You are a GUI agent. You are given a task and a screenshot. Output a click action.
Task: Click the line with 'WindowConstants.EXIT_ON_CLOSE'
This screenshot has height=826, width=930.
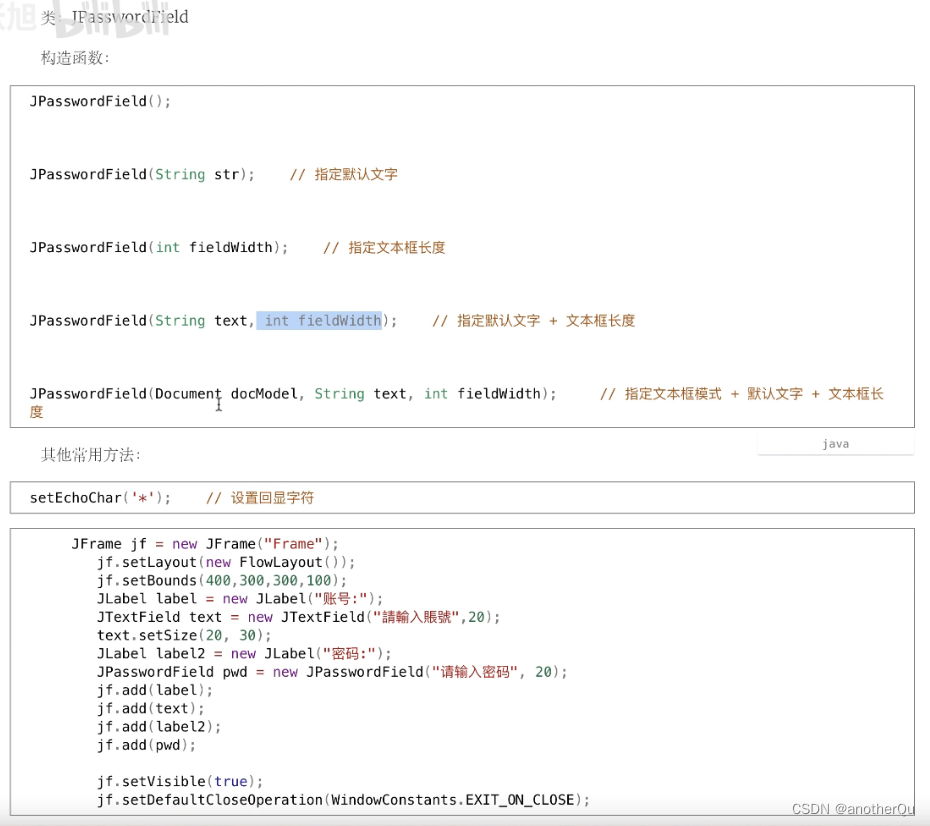[343, 800]
